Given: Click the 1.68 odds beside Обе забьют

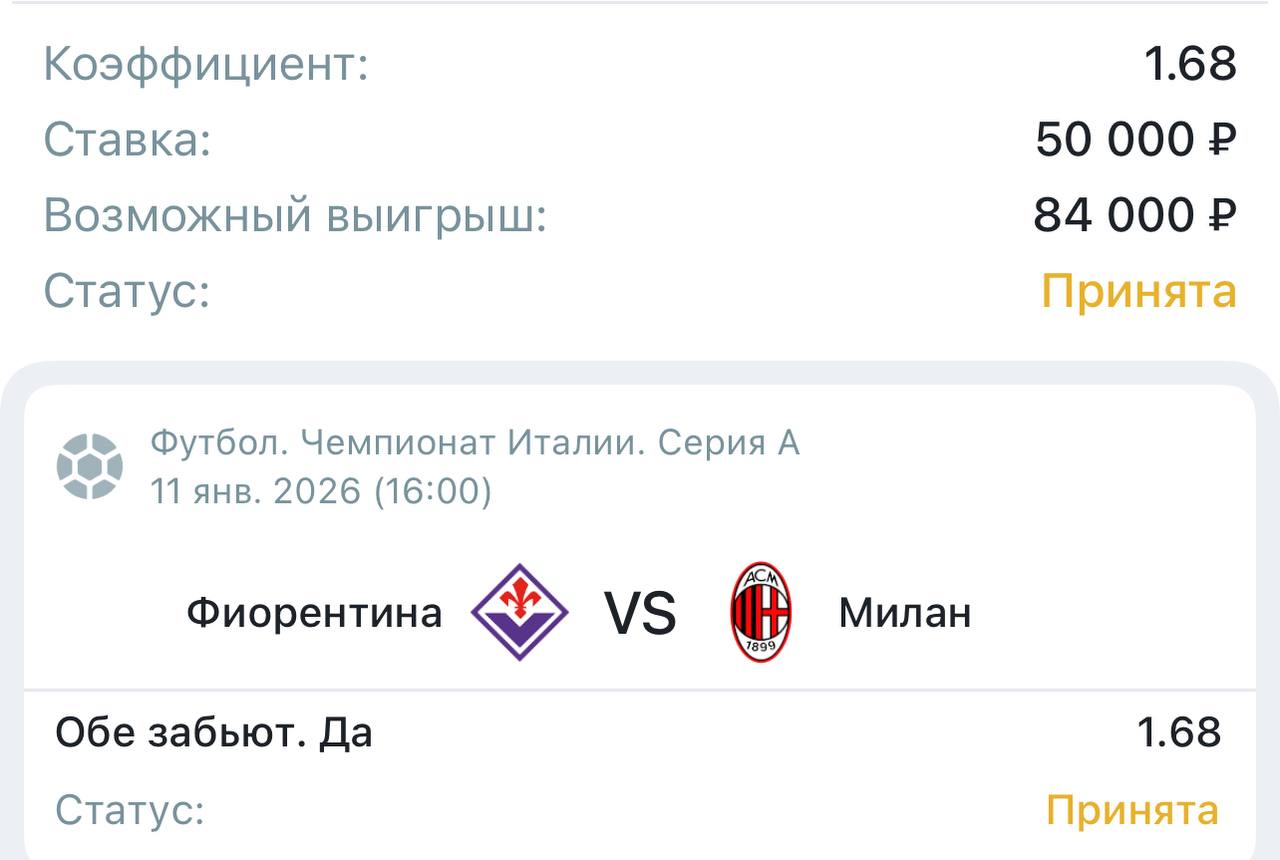Looking at the screenshot, I should 1179,733.
